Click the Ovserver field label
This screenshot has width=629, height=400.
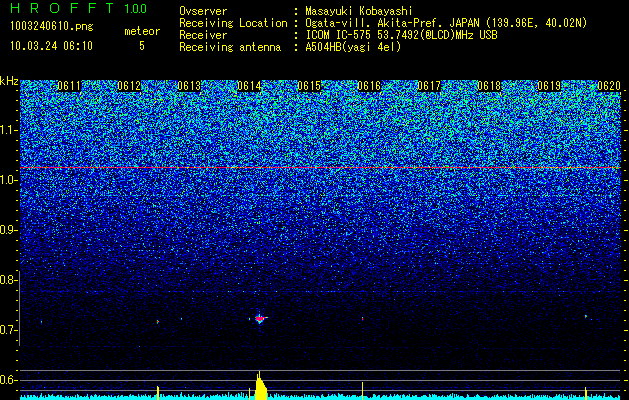203,11
